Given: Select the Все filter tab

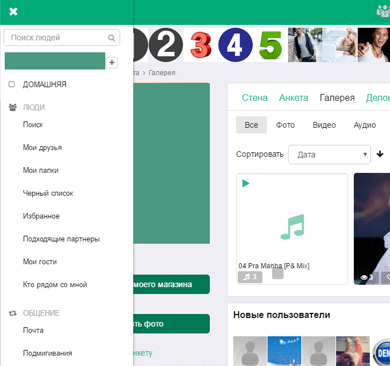Looking at the screenshot, I should pyautogui.click(x=251, y=125).
